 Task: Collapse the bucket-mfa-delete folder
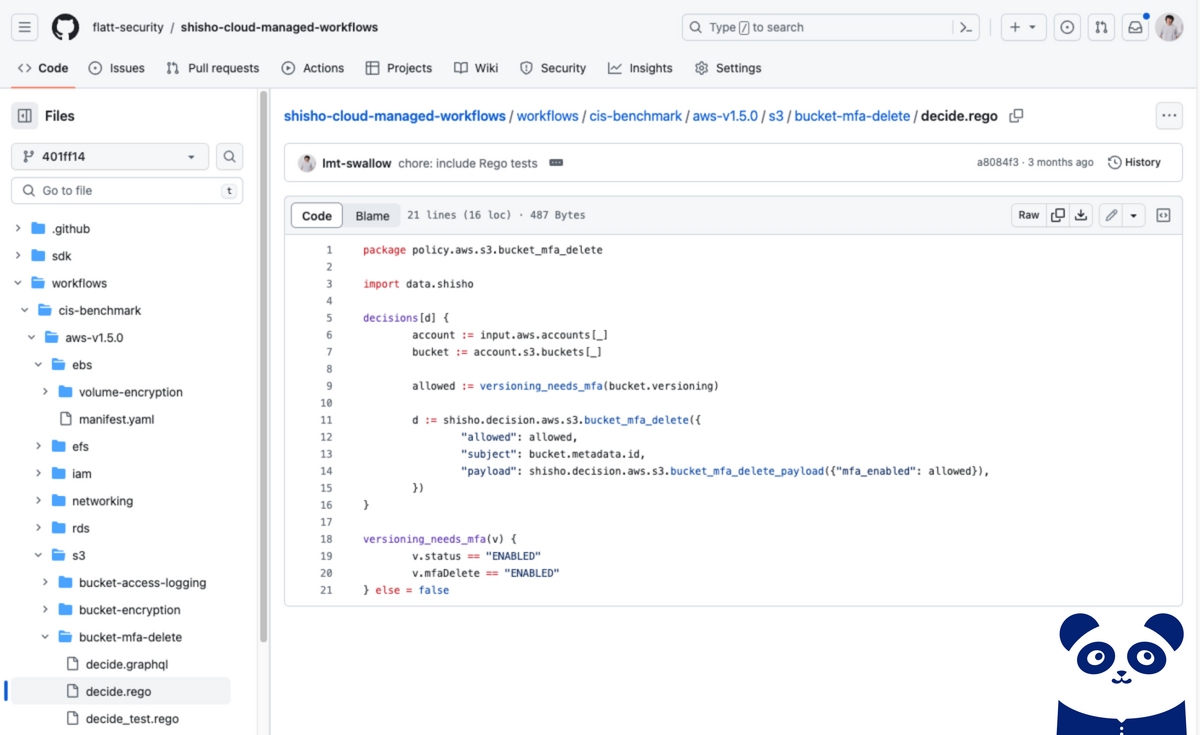pos(46,637)
